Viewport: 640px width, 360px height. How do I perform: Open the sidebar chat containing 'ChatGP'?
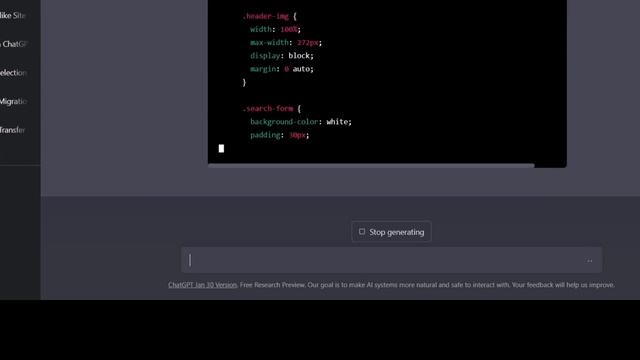(x=13, y=44)
